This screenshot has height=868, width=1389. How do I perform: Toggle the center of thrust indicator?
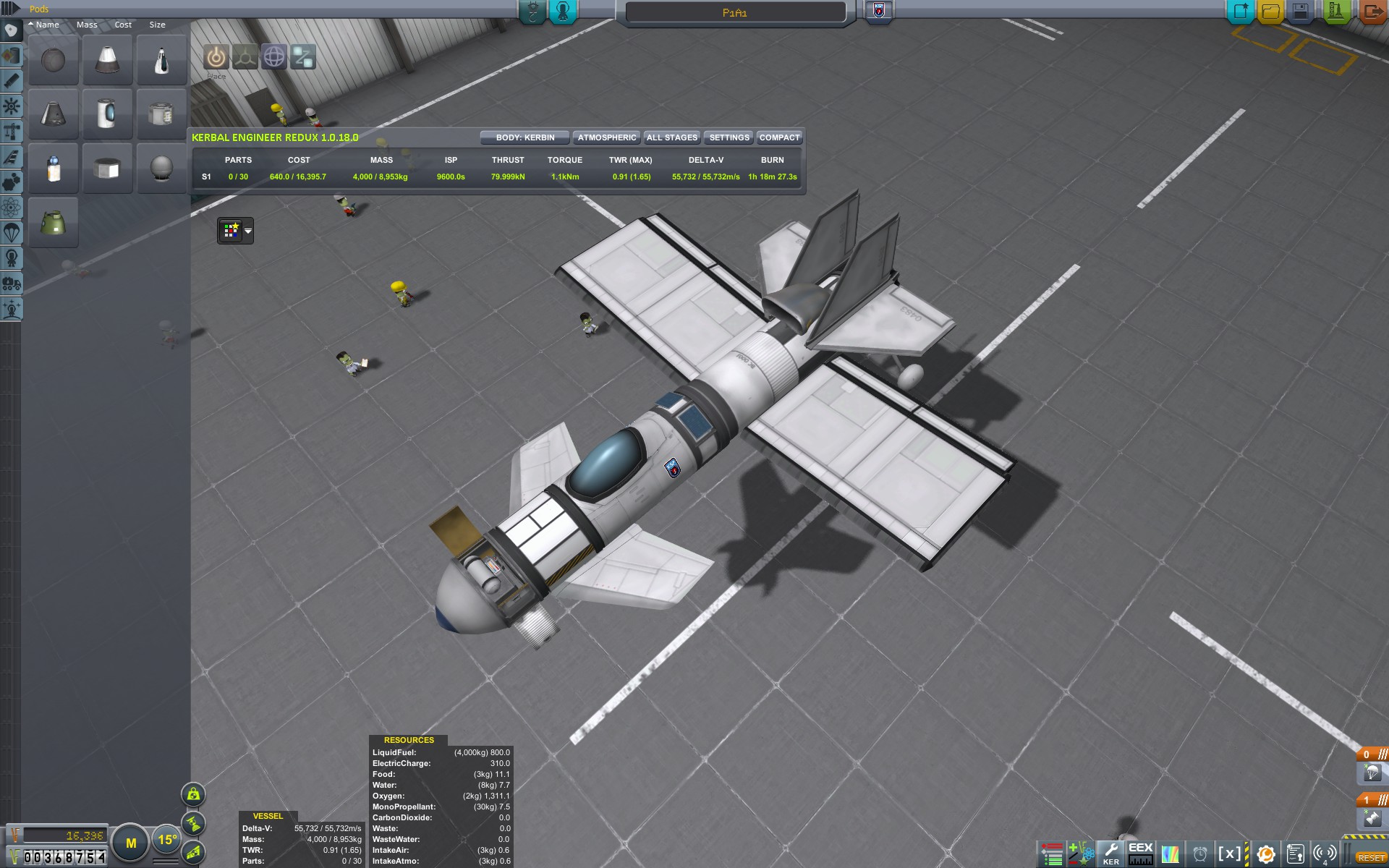(x=193, y=823)
